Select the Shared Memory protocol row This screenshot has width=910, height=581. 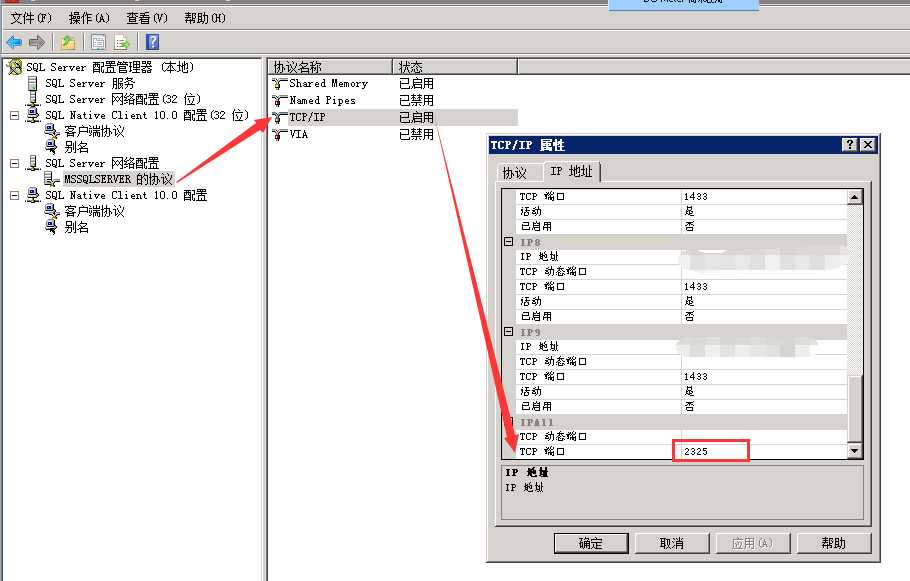(393, 84)
